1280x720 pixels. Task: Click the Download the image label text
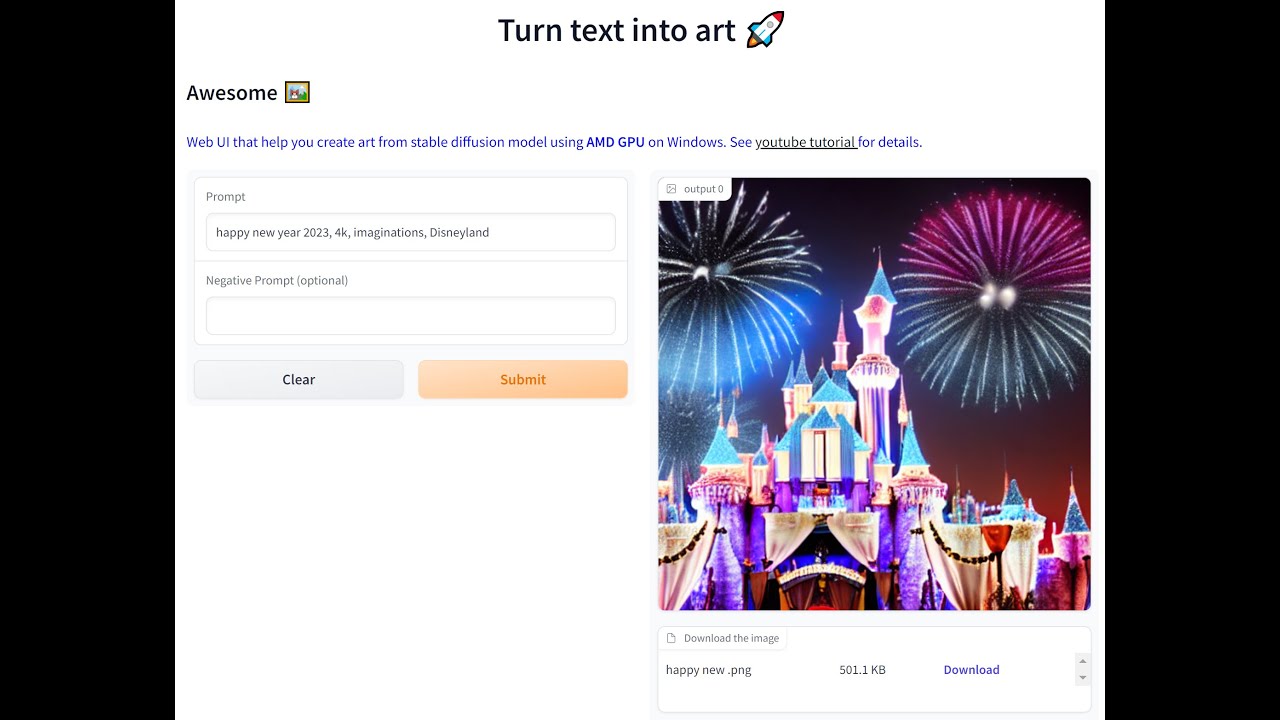point(731,638)
